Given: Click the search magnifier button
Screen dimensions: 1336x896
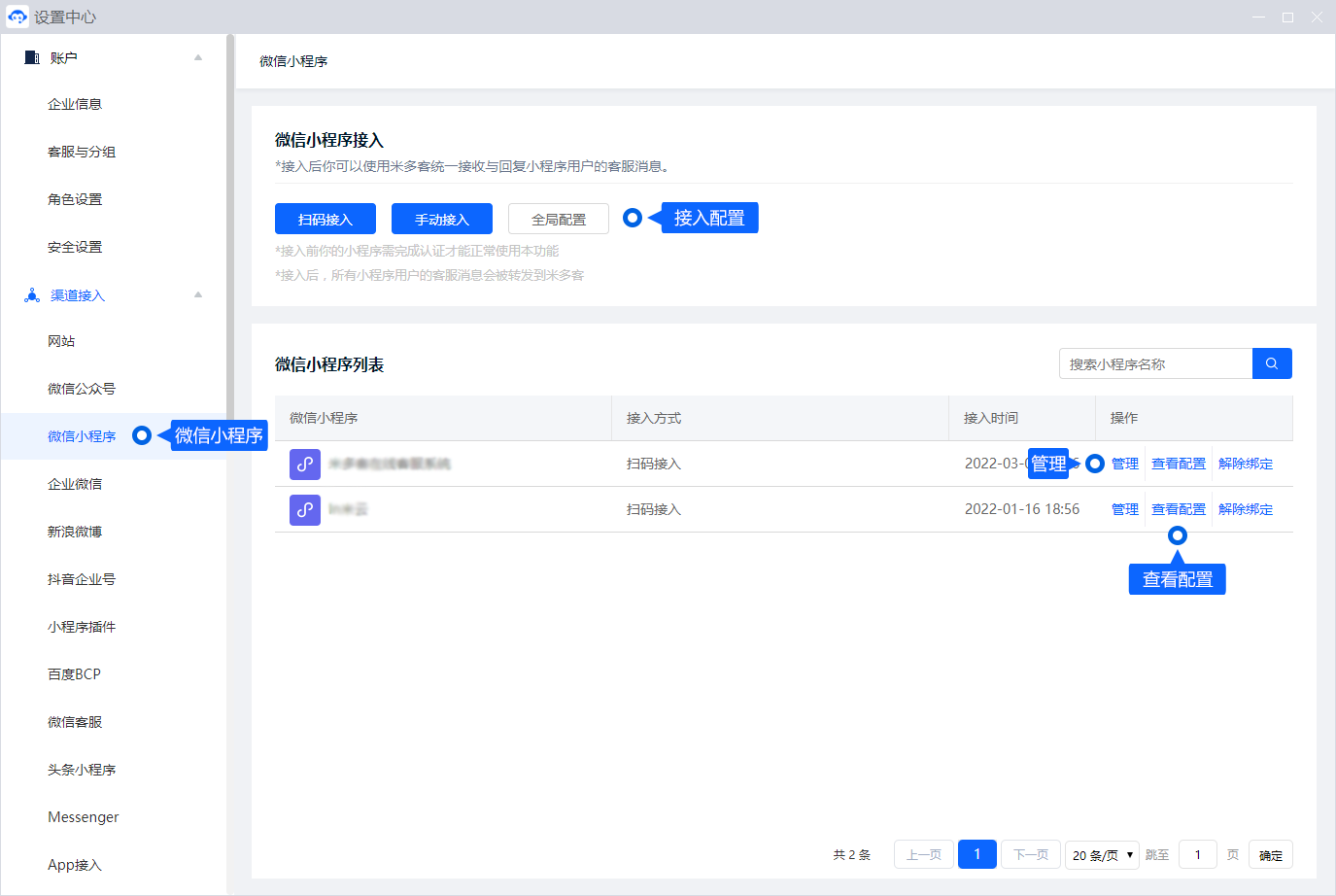Looking at the screenshot, I should point(1272,363).
